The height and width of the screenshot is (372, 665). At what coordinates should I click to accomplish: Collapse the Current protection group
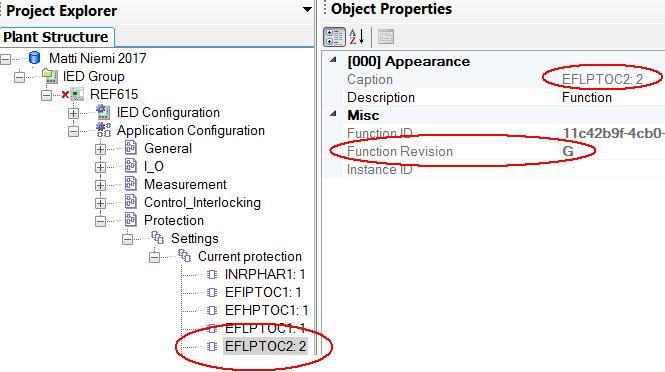pyautogui.click(x=154, y=257)
